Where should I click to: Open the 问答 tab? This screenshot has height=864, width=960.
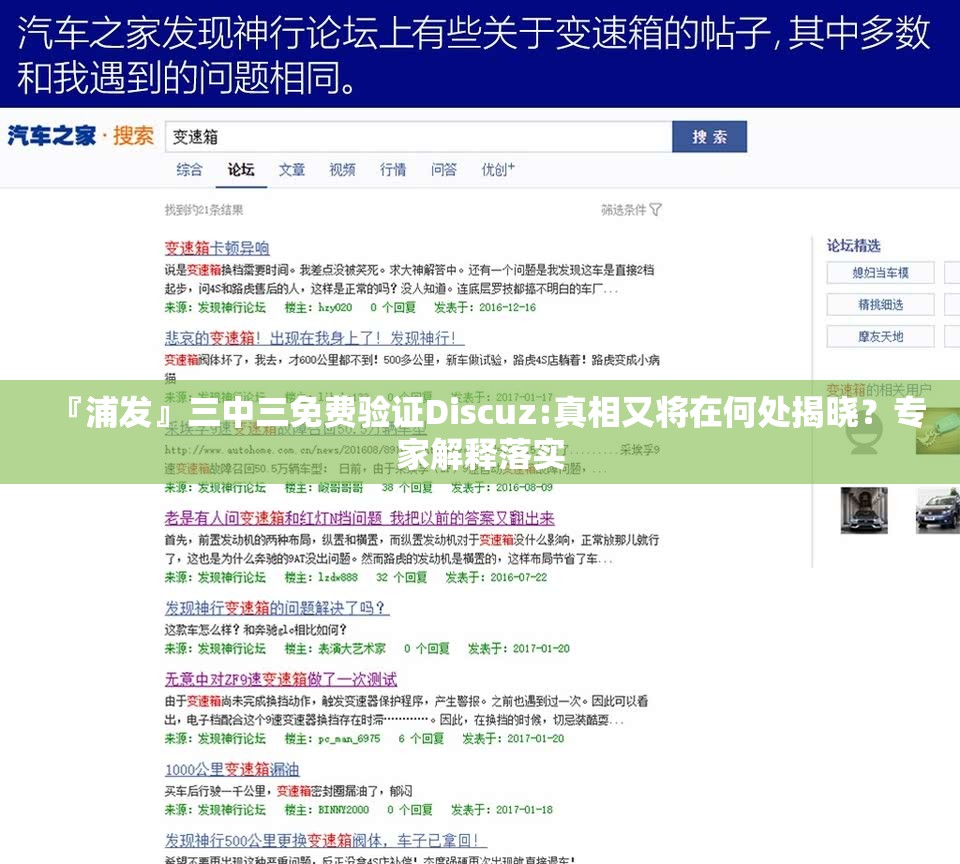point(444,170)
